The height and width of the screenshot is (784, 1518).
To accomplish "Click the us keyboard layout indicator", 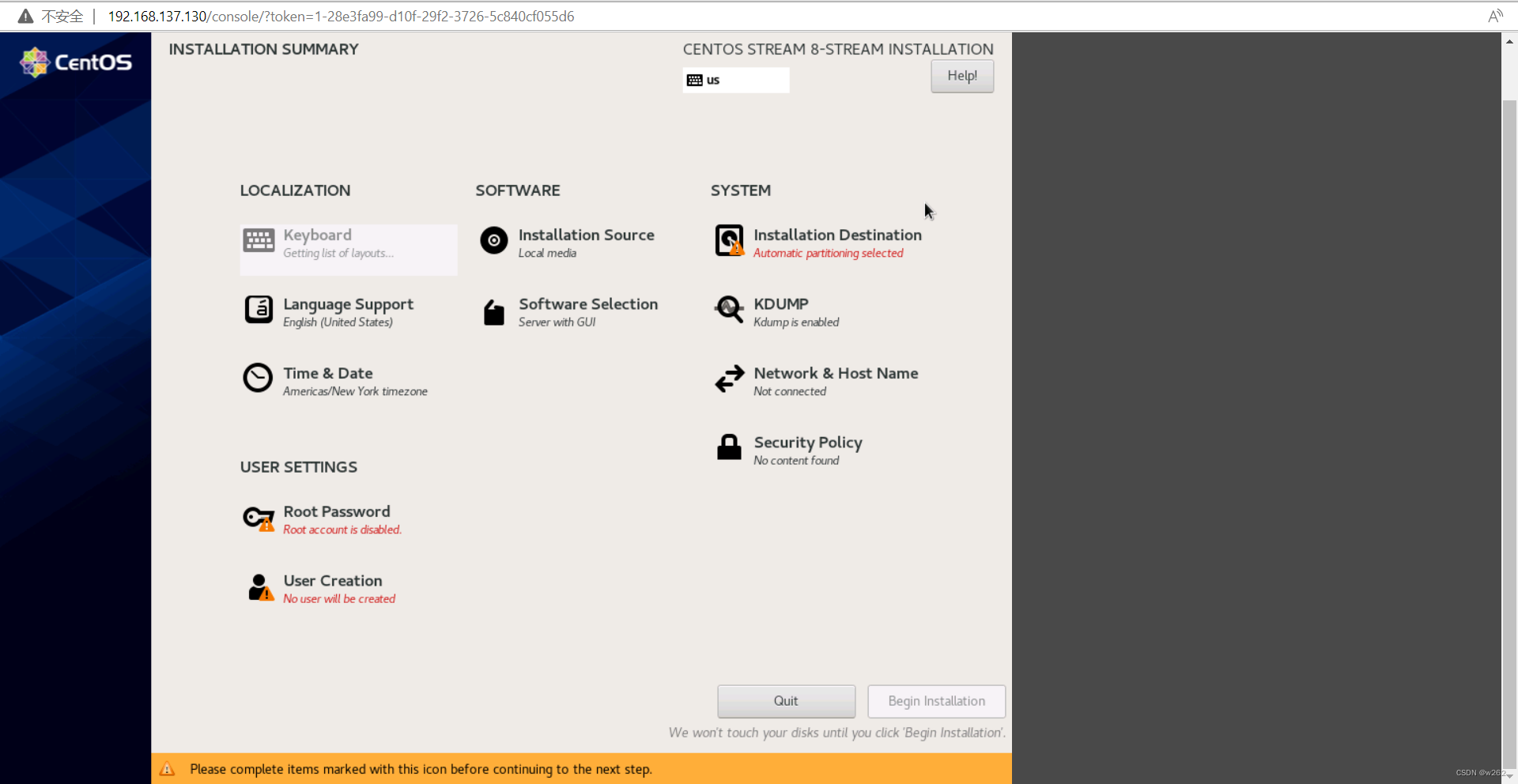I will pyautogui.click(x=736, y=80).
